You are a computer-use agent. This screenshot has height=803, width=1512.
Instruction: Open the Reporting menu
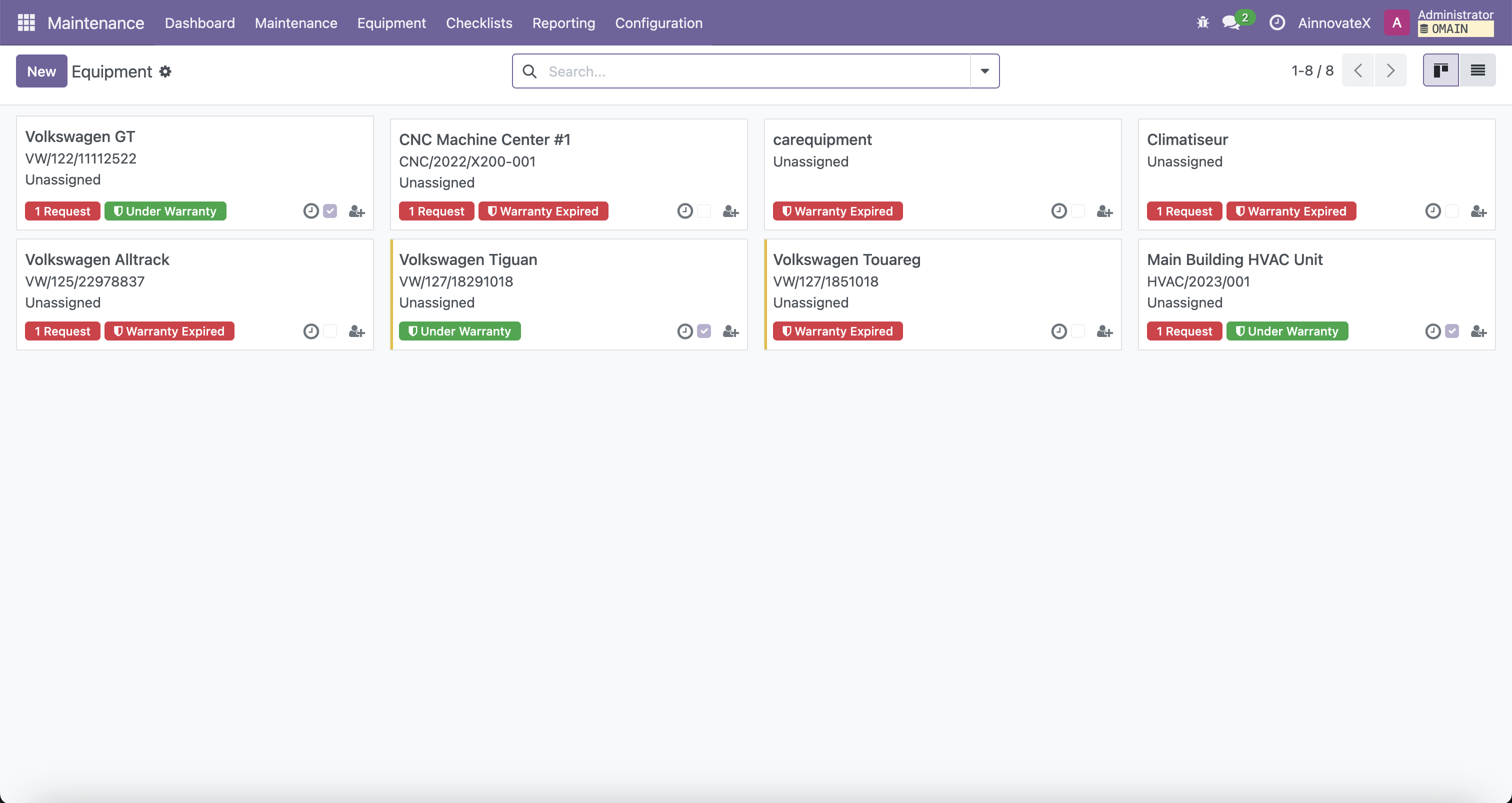563,23
